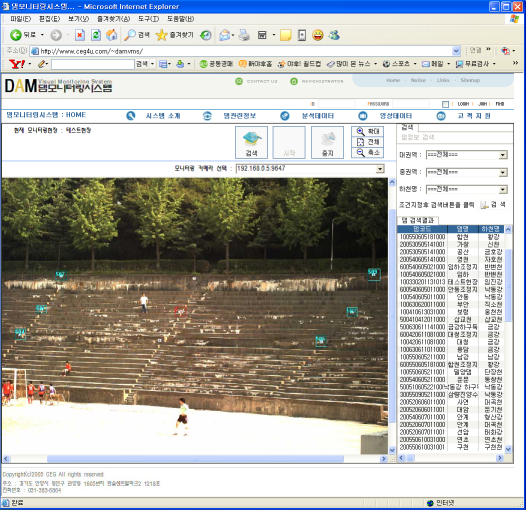Click the yellow note icon in toolbar
The height and width of the screenshot is (510, 526).
(x=285, y=35)
